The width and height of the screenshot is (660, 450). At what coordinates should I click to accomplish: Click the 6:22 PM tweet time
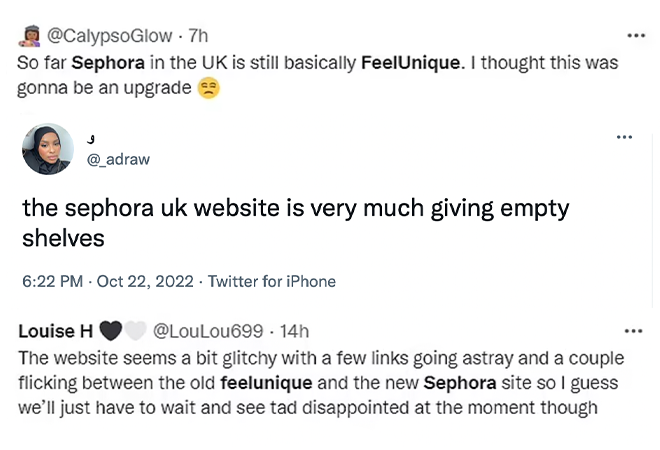(52, 282)
